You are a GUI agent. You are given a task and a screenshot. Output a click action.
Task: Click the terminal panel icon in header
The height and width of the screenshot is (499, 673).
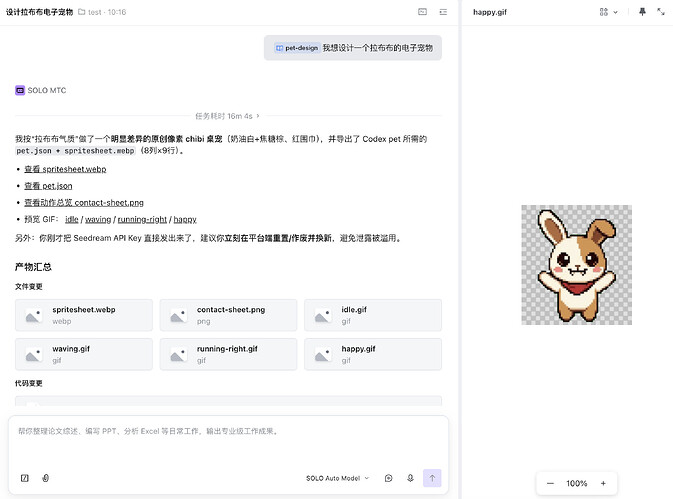click(x=422, y=12)
